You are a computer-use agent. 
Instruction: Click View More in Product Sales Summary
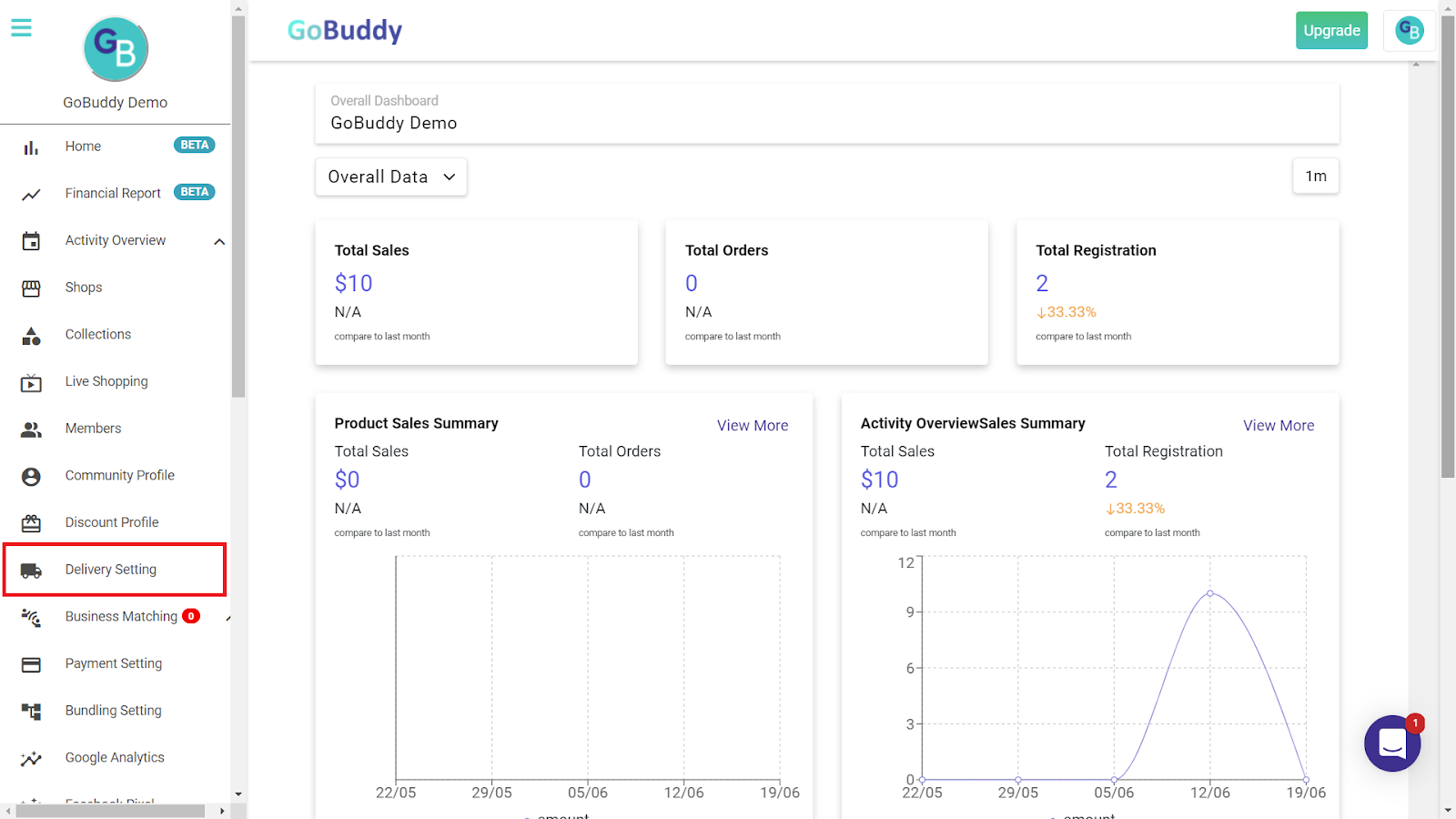(x=753, y=426)
